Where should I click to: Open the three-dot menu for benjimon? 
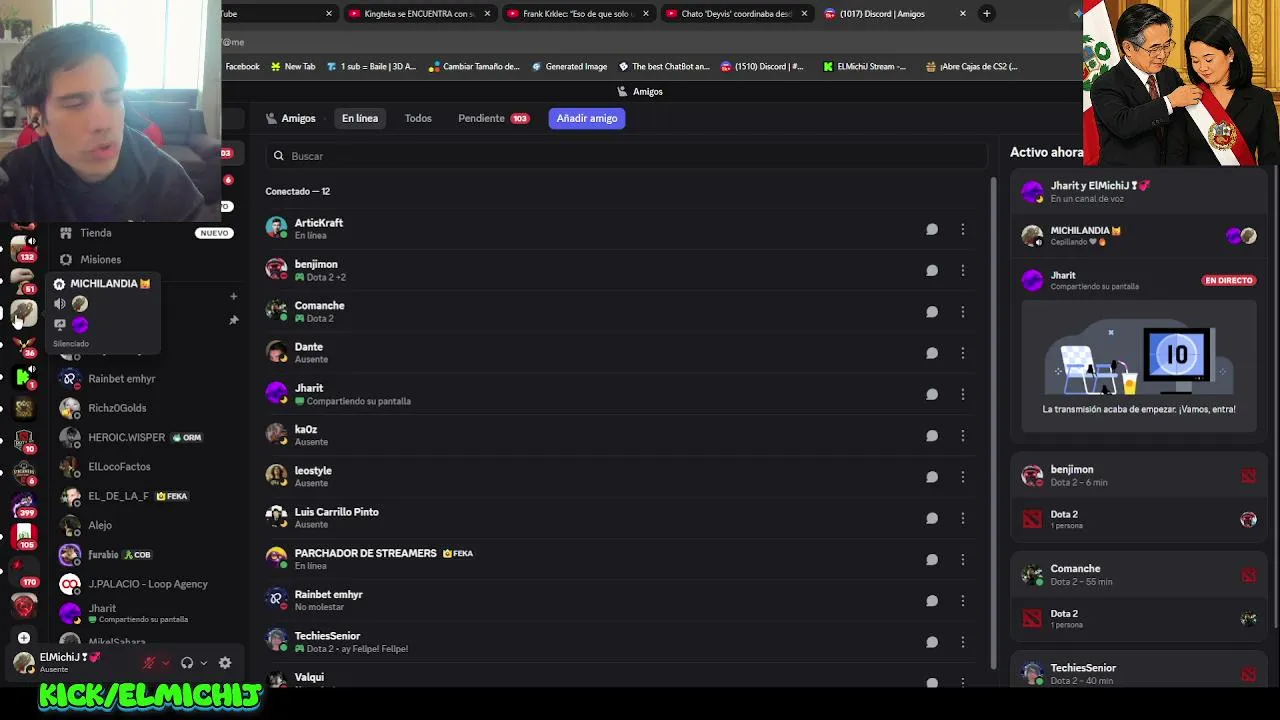963,270
